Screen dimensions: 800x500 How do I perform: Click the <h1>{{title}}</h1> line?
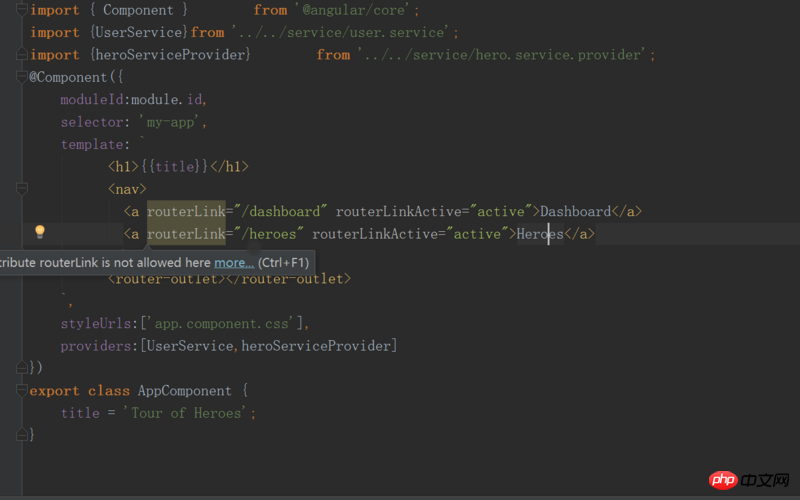[178, 167]
